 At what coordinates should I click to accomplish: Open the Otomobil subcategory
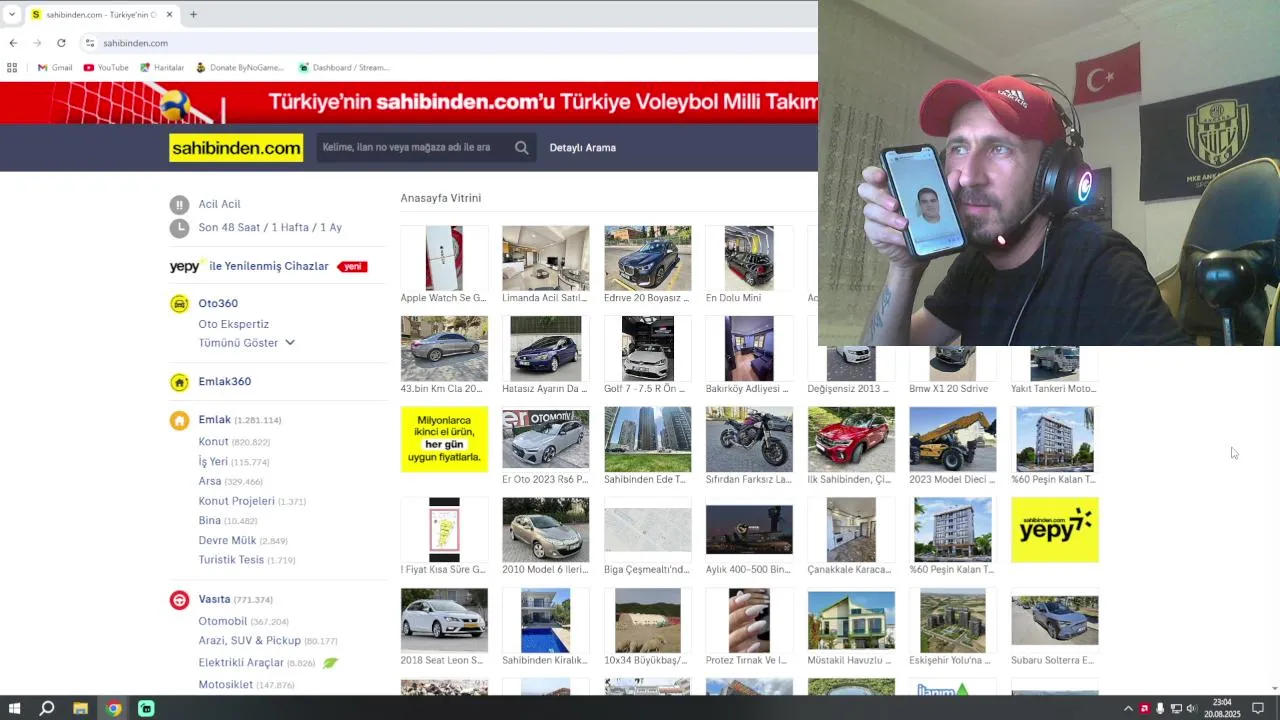222,621
